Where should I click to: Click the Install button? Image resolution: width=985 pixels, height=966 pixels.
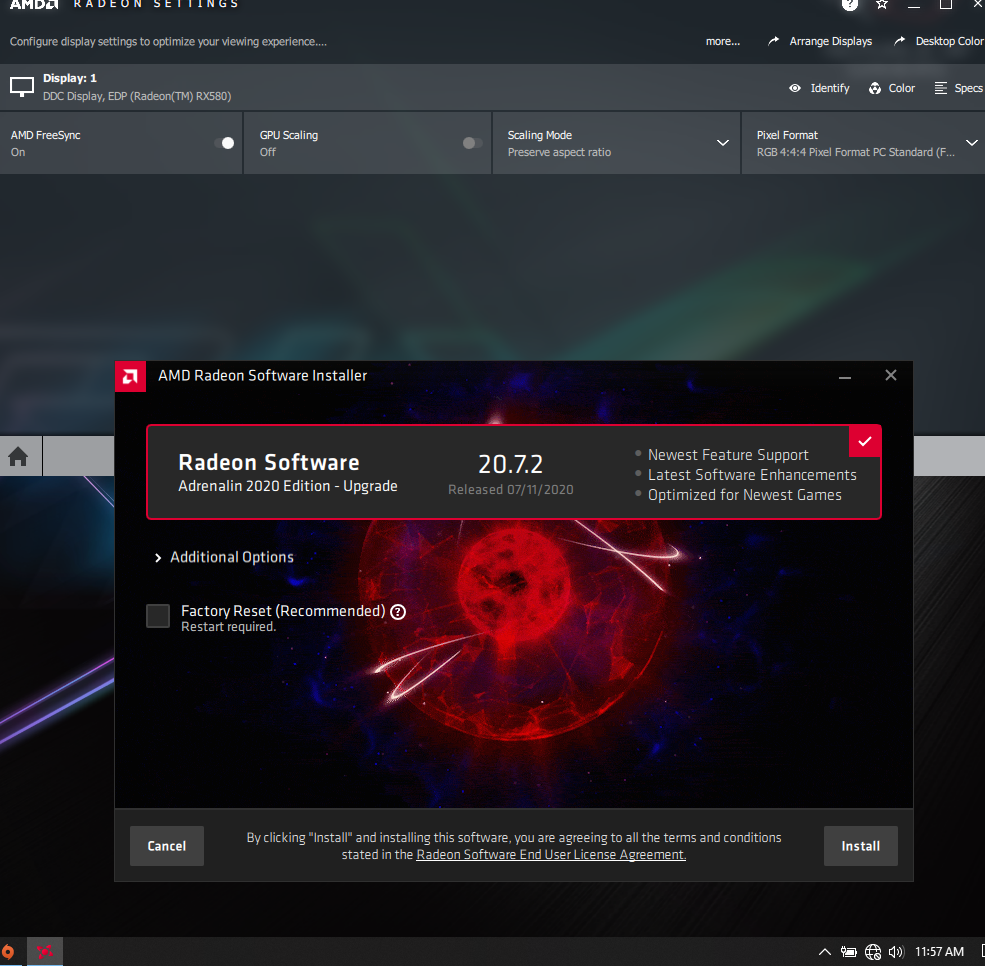[x=861, y=846]
